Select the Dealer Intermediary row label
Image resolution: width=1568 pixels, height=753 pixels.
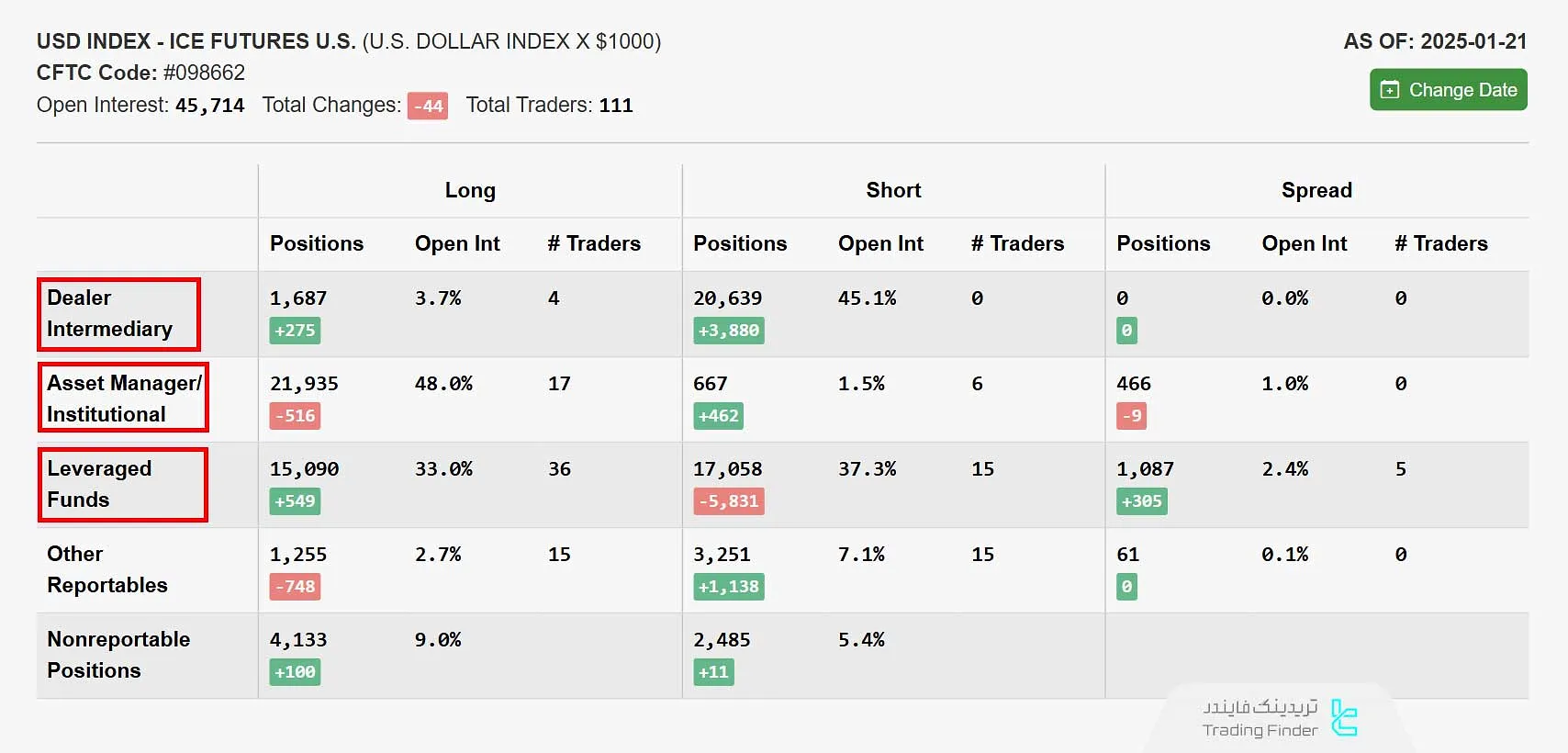[x=109, y=313]
